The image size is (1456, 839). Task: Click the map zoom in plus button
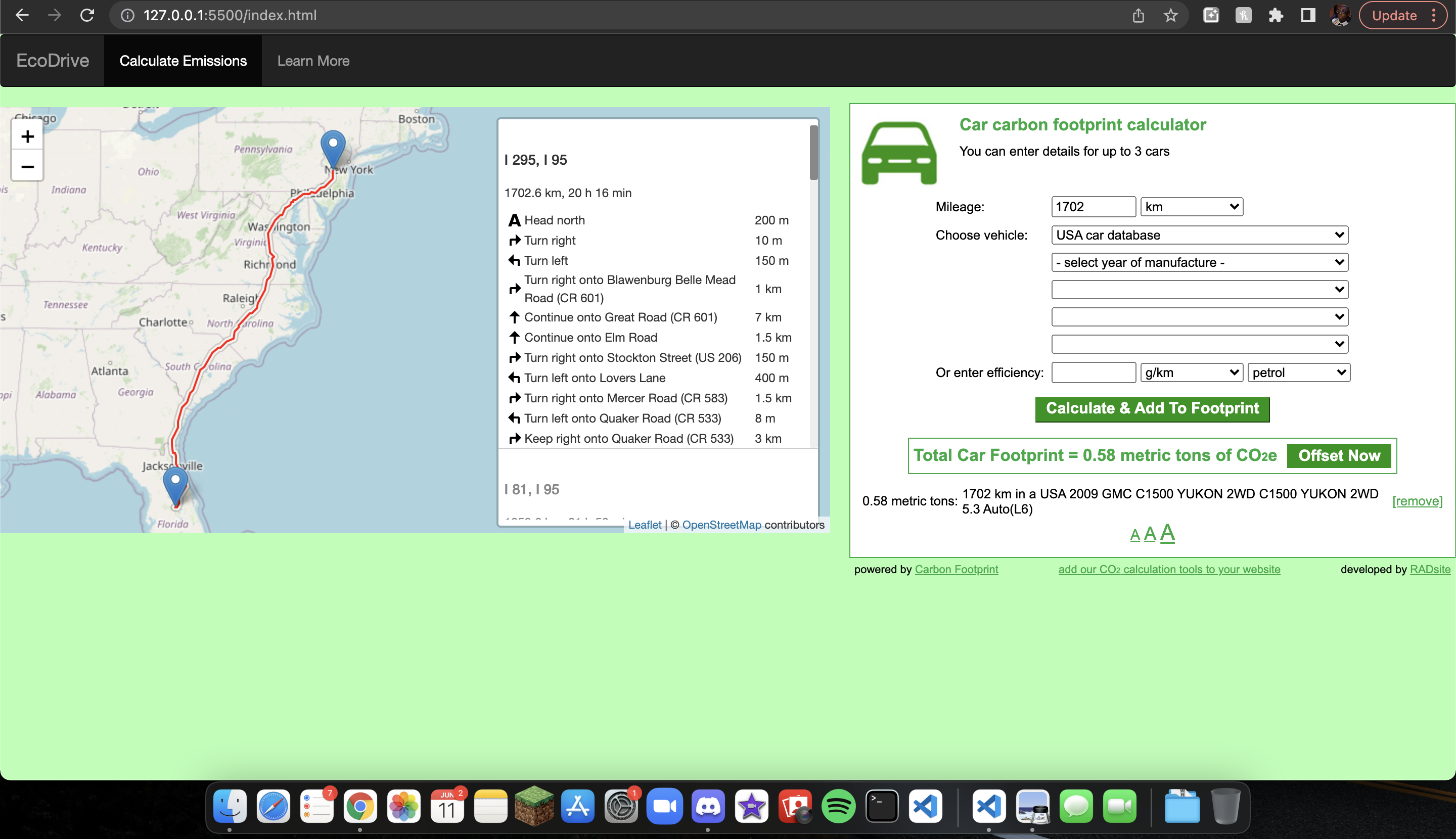27,136
